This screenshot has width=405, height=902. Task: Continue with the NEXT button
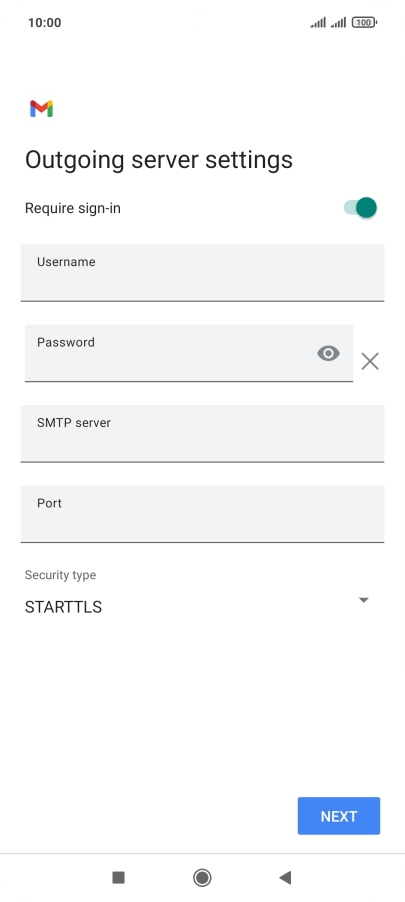(x=339, y=816)
